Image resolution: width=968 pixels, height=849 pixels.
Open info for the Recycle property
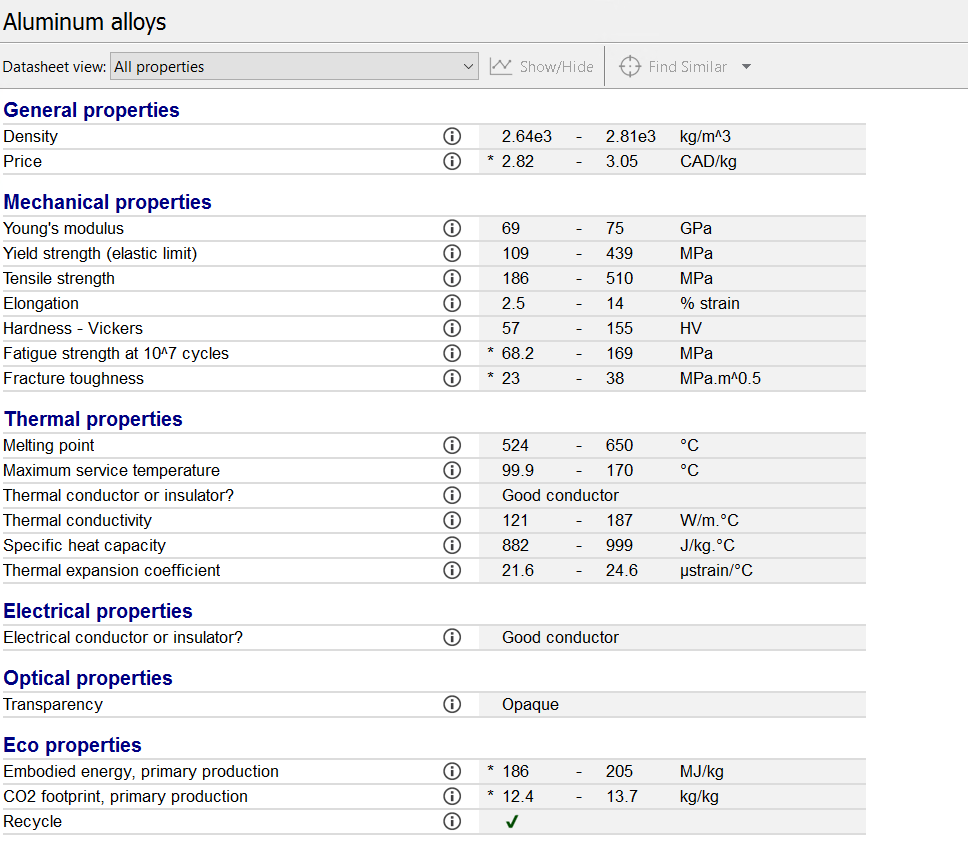pos(451,821)
